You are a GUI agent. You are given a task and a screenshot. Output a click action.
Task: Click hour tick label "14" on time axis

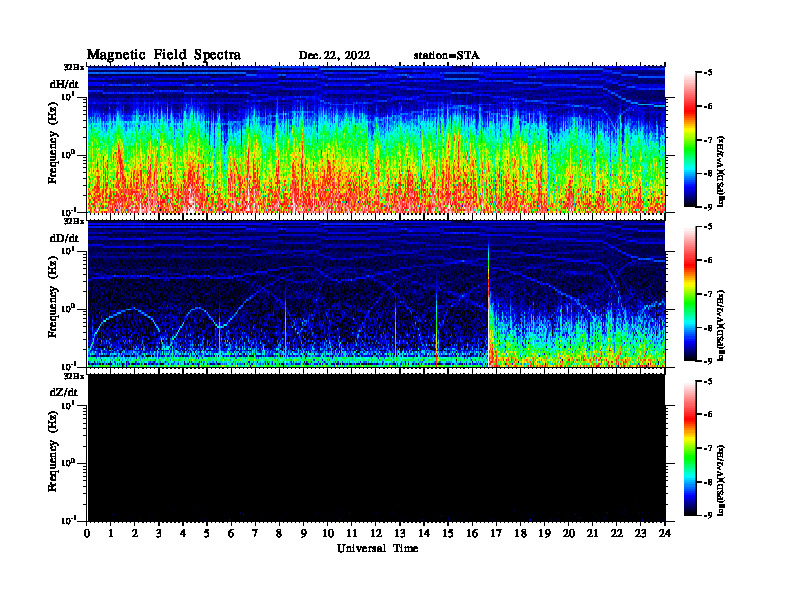click(424, 534)
